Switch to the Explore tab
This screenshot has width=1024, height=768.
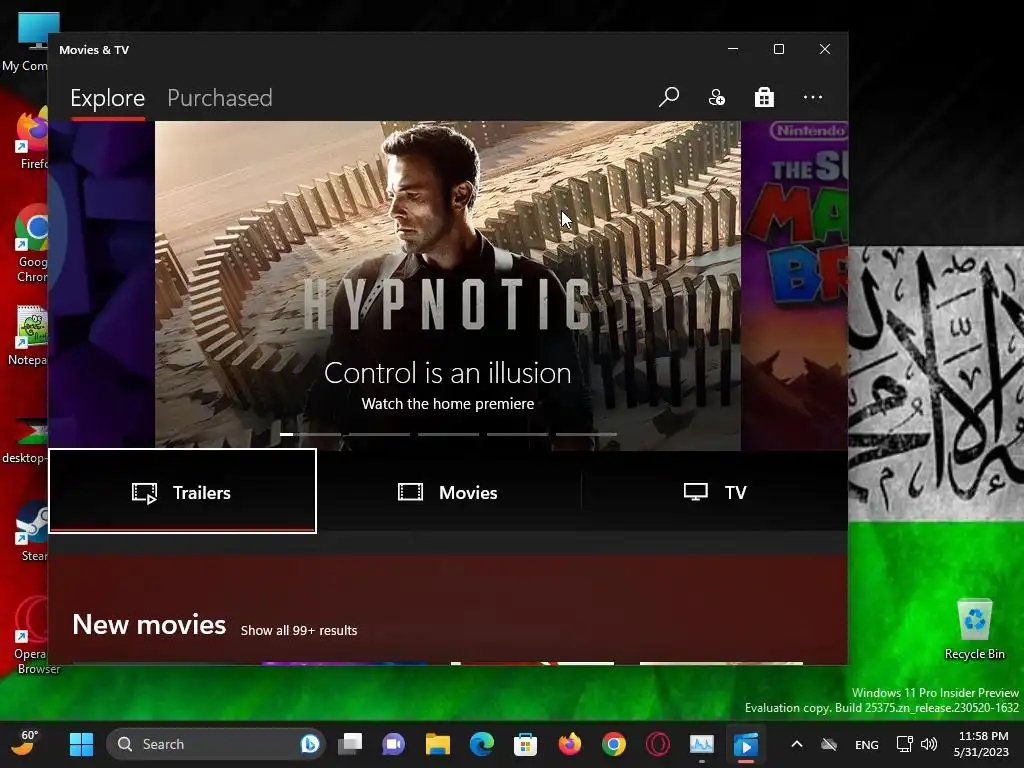tap(108, 98)
